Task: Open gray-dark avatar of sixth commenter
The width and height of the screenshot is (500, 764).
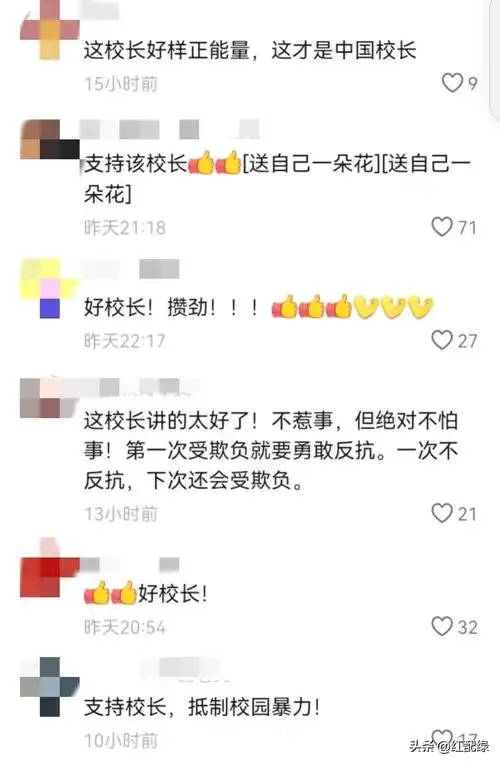Action: tap(50, 687)
